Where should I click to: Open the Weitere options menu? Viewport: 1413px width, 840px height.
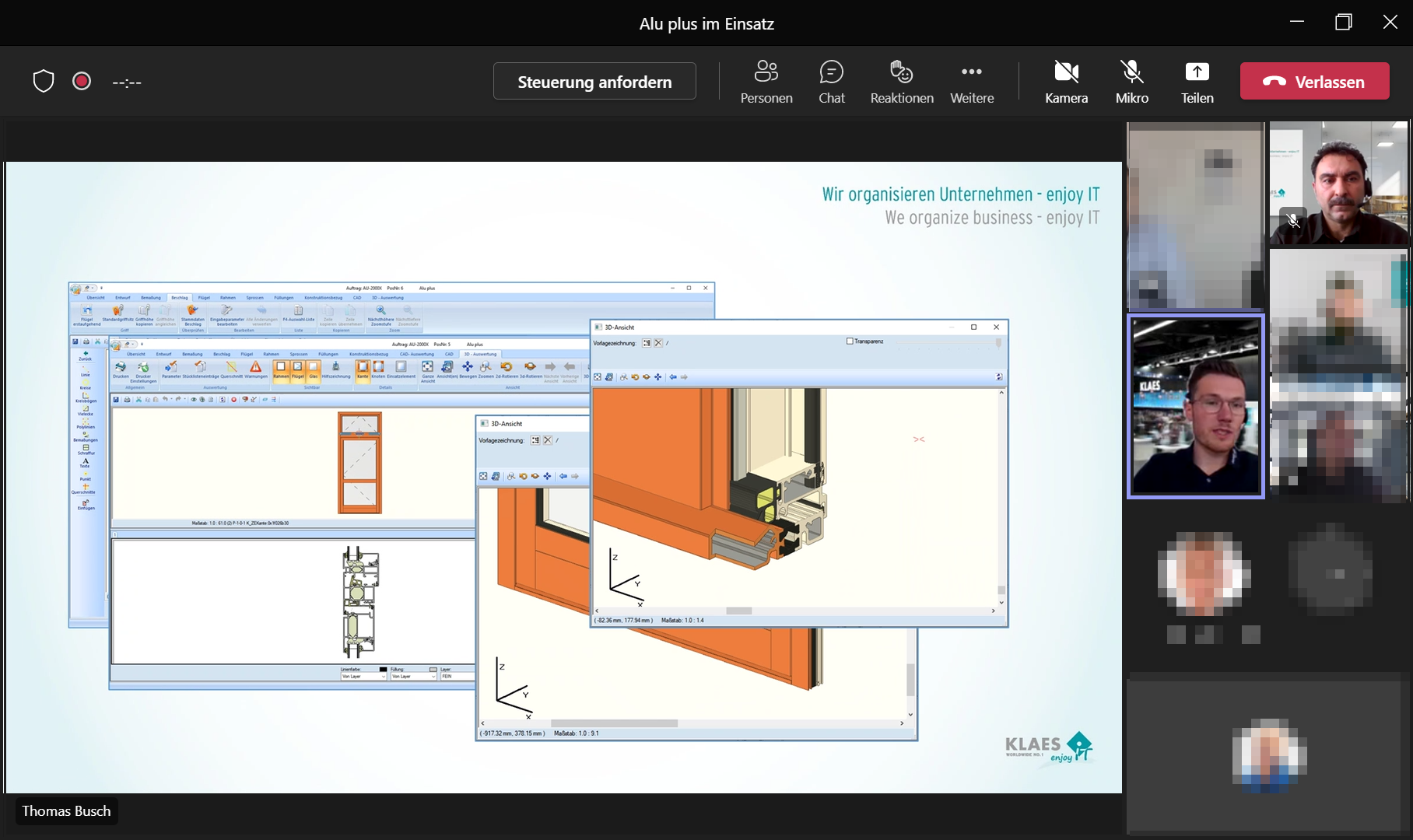[972, 82]
